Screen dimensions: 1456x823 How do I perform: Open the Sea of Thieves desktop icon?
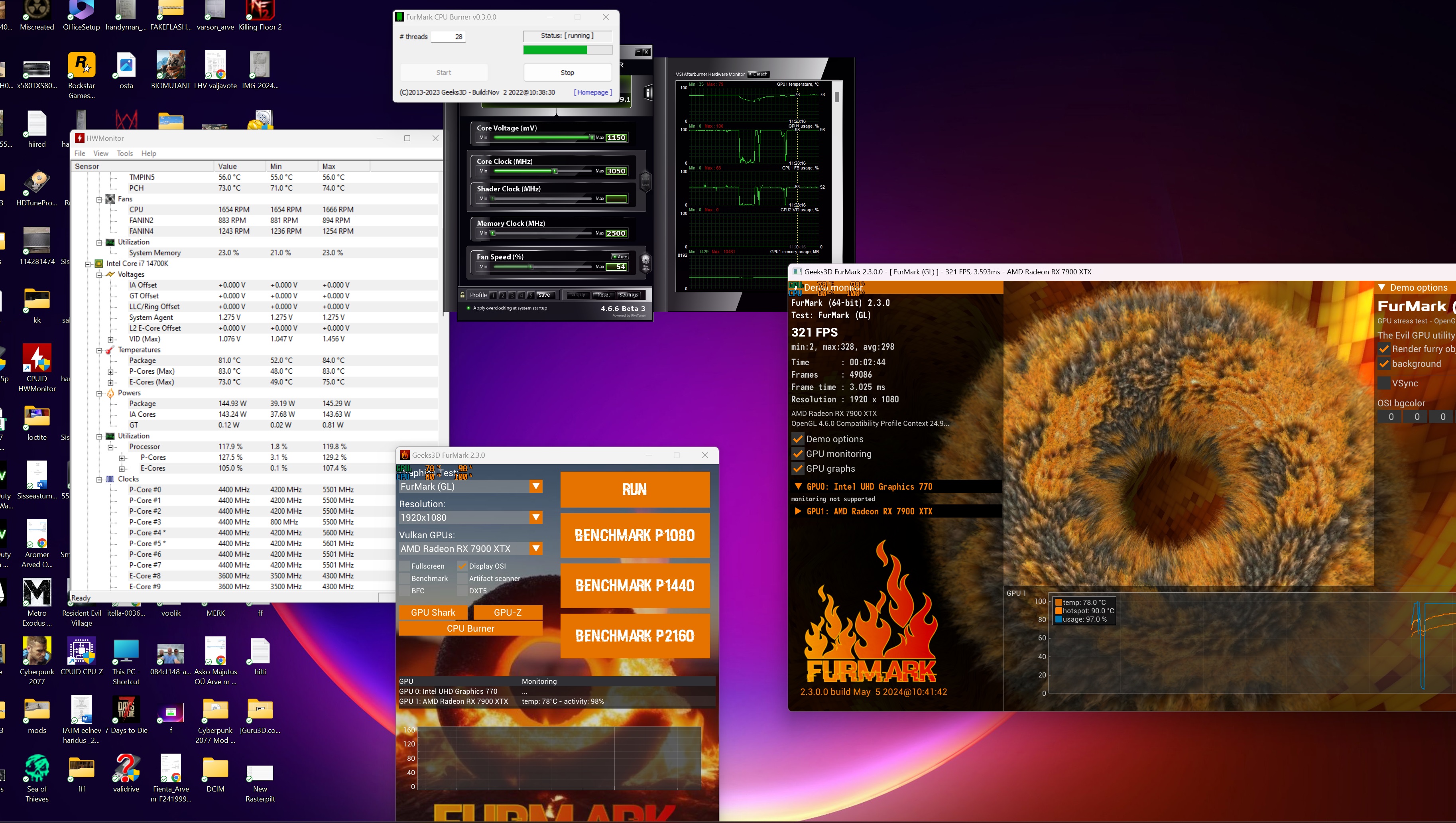tap(37, 778)
